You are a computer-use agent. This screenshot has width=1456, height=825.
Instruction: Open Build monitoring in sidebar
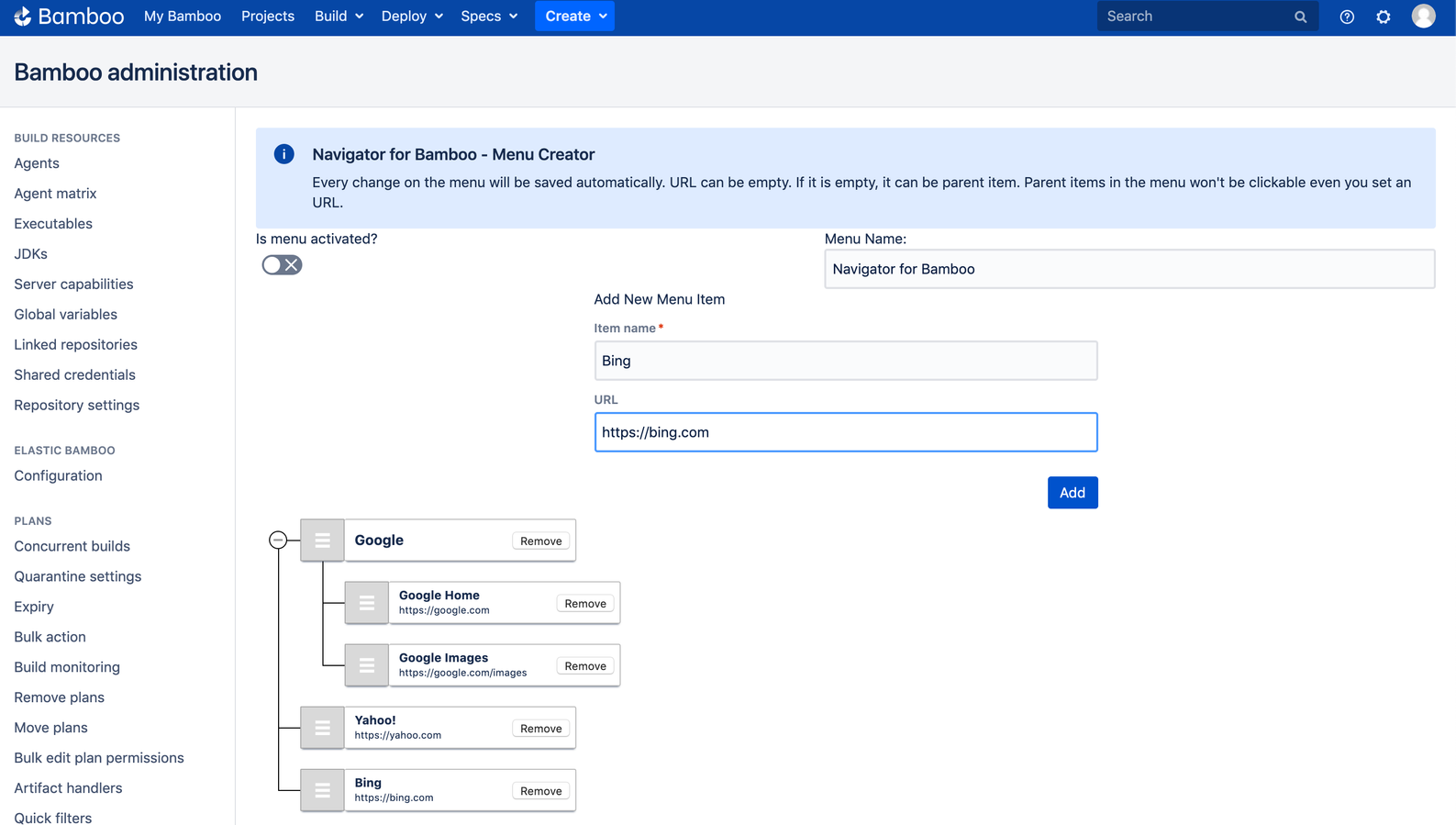[67, 668]
